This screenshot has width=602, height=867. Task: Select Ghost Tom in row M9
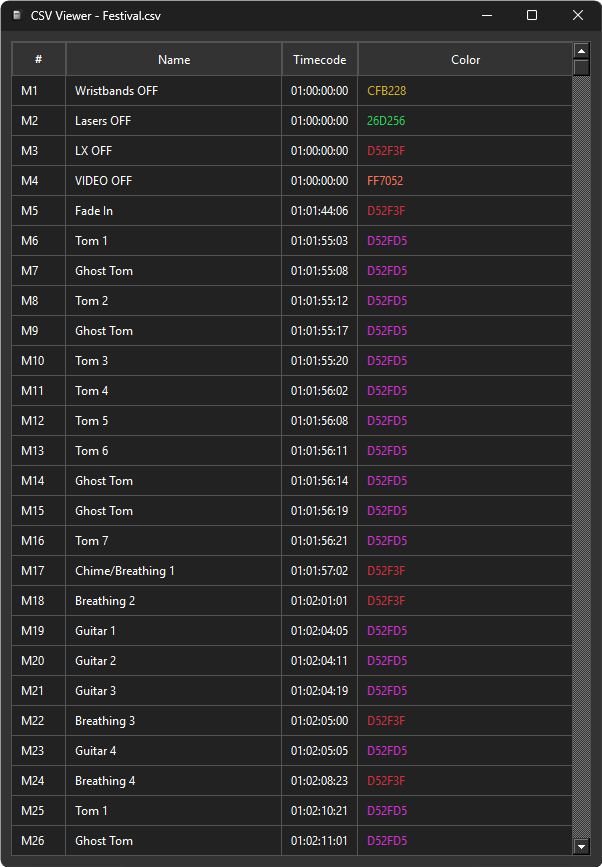pos(174,331)
